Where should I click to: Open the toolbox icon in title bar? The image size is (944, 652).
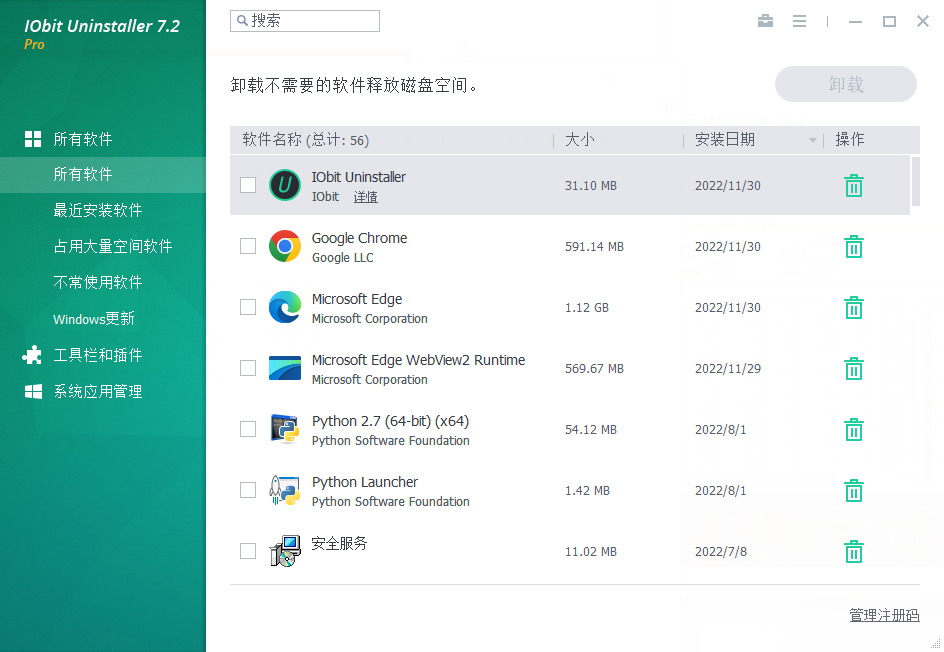pyautogui.click(x=765, y=21)
